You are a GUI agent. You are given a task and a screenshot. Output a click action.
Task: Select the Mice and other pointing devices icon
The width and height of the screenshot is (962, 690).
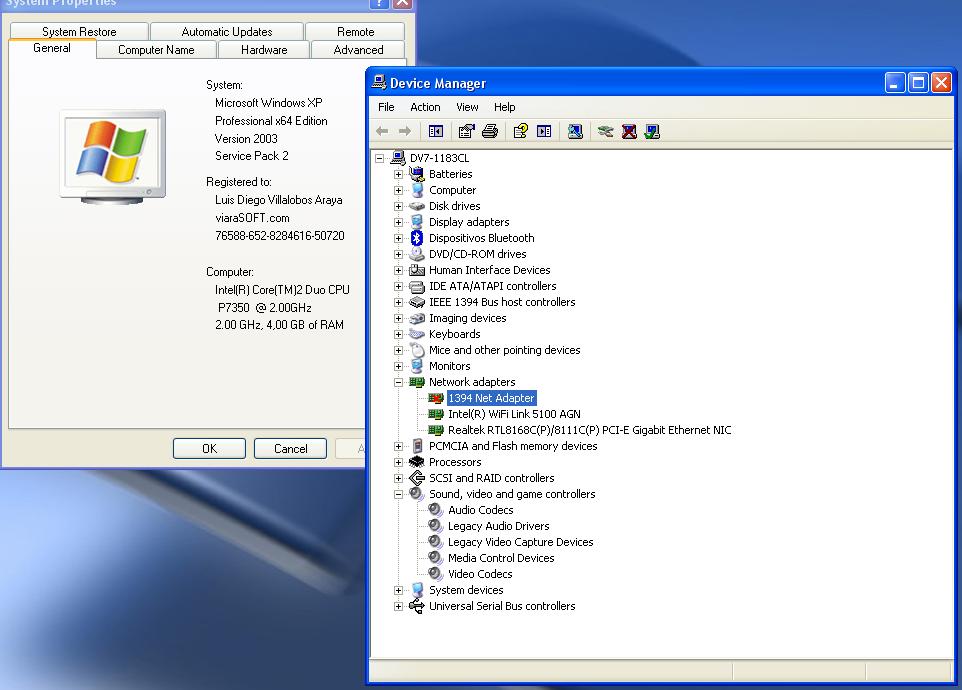tap(417, 350)
